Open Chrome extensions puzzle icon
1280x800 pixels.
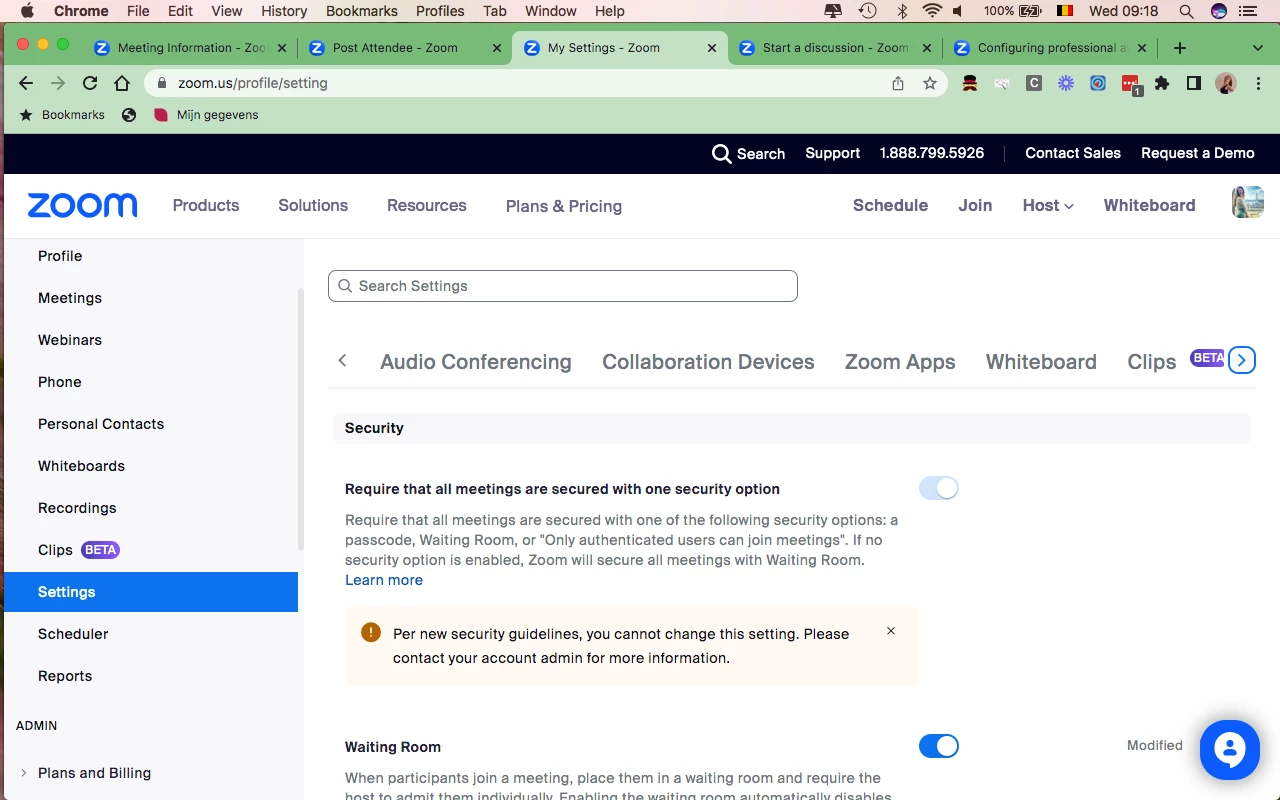coord(1162,83)
